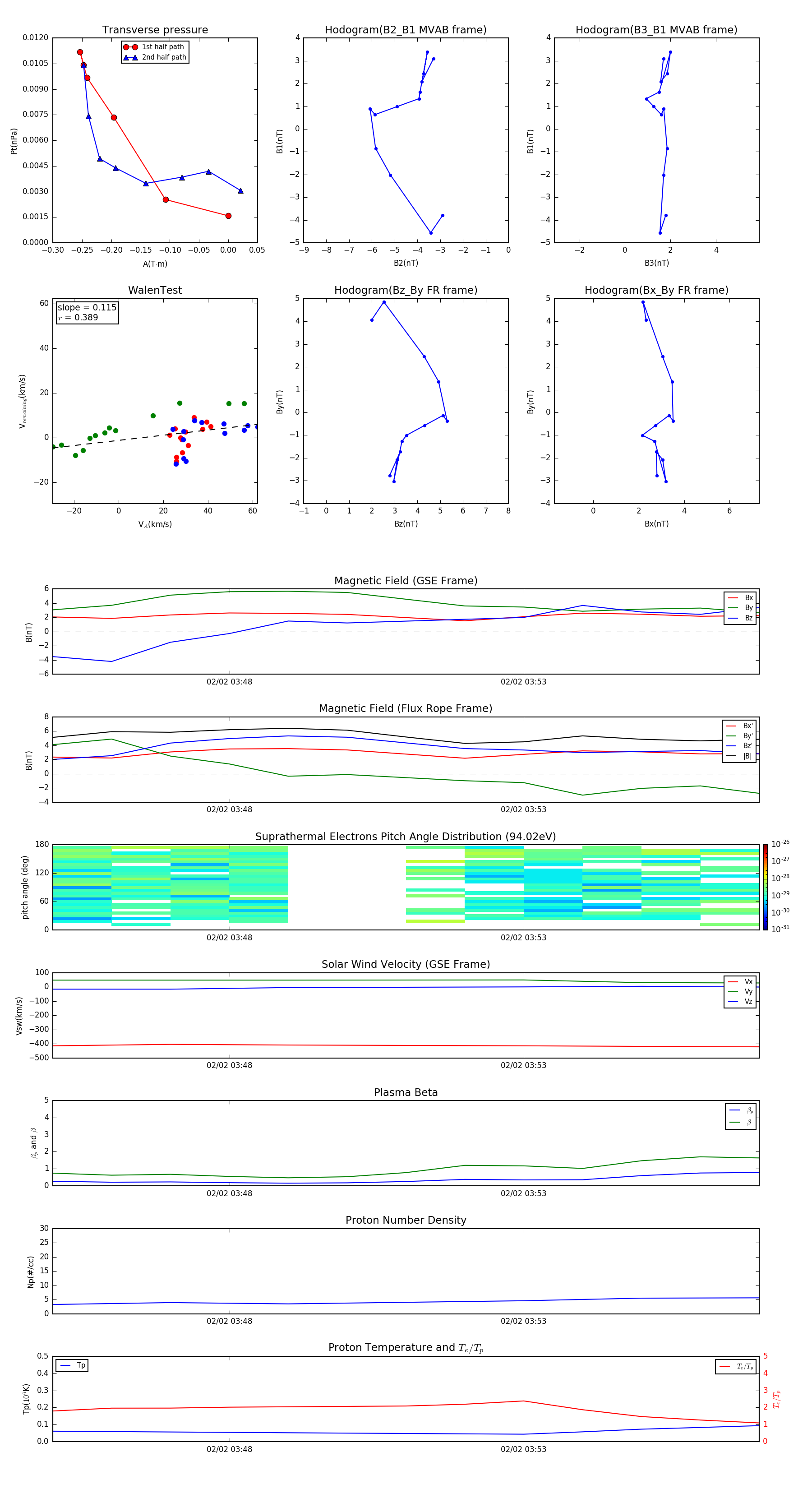812x1489 pixels.
Task: Click '02/02 03:53' tick under temperature plot
Action: point(524,1449)
